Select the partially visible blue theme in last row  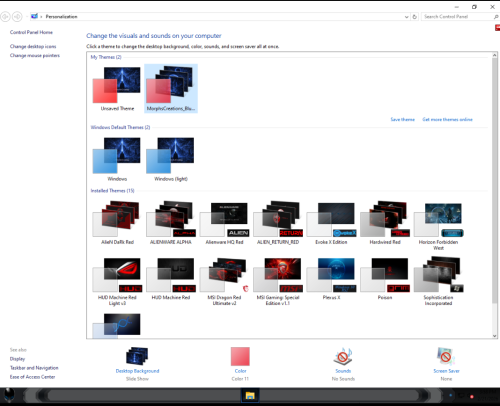click(117, 325)
